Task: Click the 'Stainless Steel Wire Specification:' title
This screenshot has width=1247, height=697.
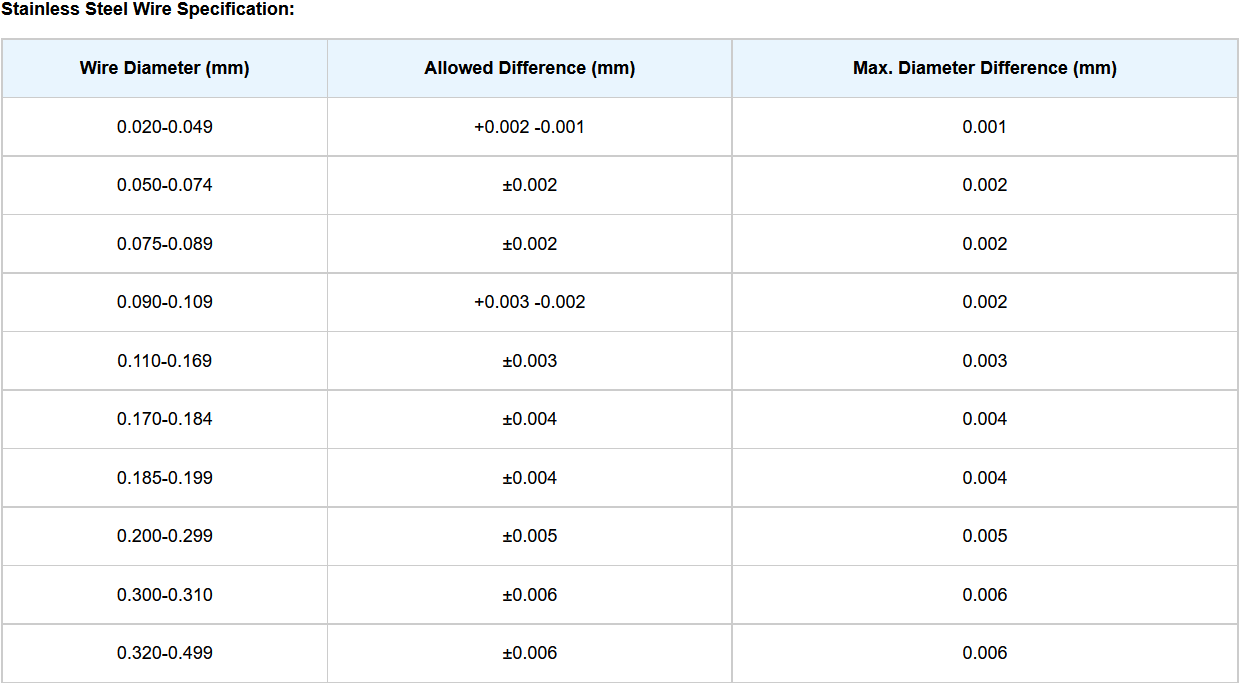Action: coord(148,9)
